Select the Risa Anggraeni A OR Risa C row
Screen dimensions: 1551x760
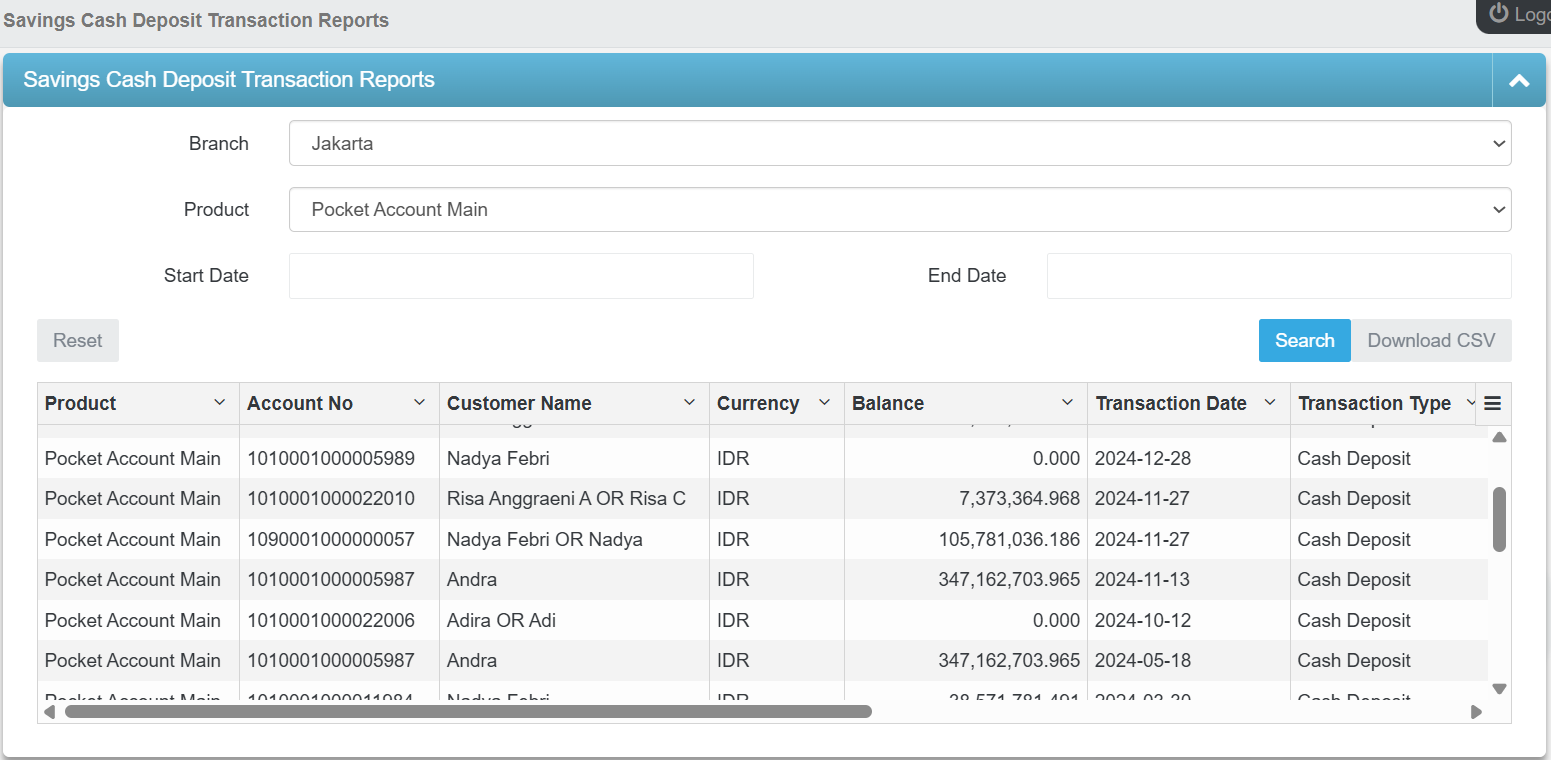(x=566, y=499)
